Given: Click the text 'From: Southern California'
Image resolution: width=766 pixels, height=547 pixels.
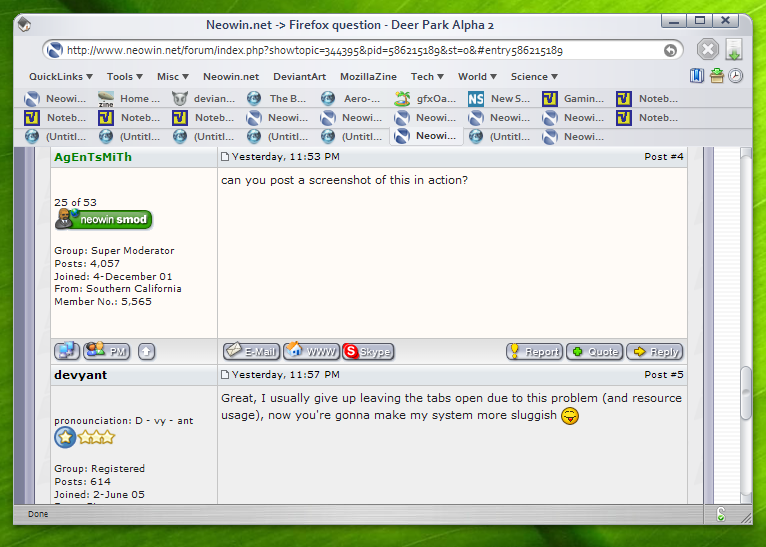Looking at the screenshot, I should click(118, 289).
